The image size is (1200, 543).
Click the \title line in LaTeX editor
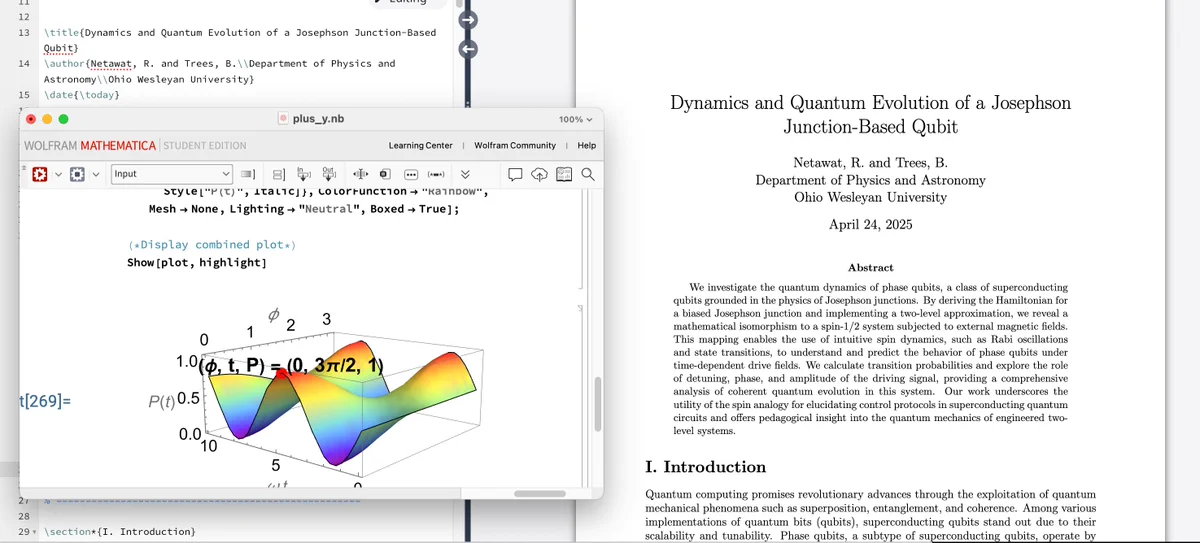pos(240,39)
